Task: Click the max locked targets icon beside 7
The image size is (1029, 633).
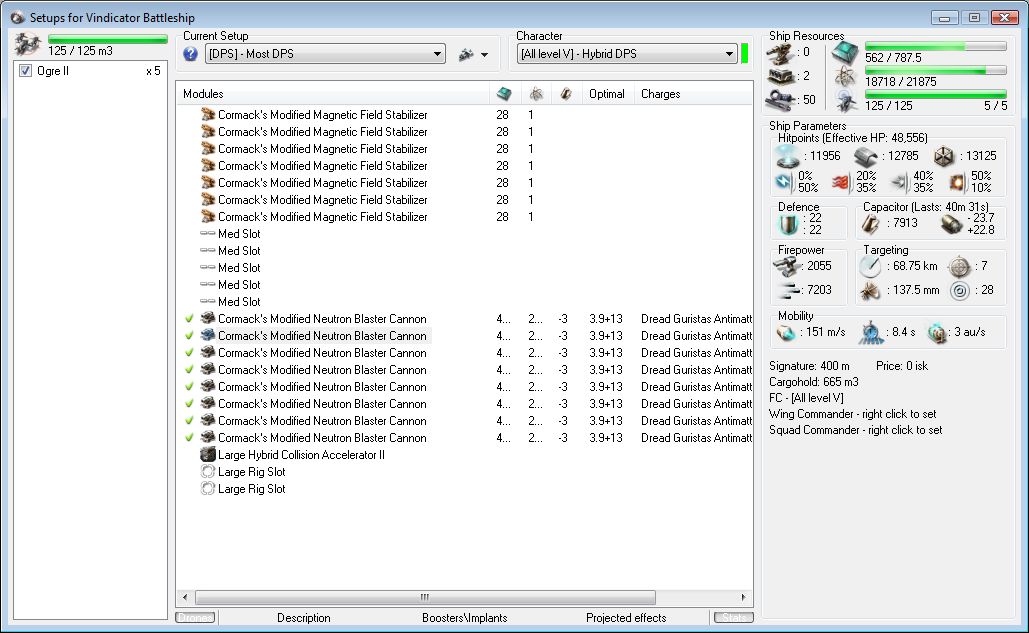Action: [x=959, y=266]
